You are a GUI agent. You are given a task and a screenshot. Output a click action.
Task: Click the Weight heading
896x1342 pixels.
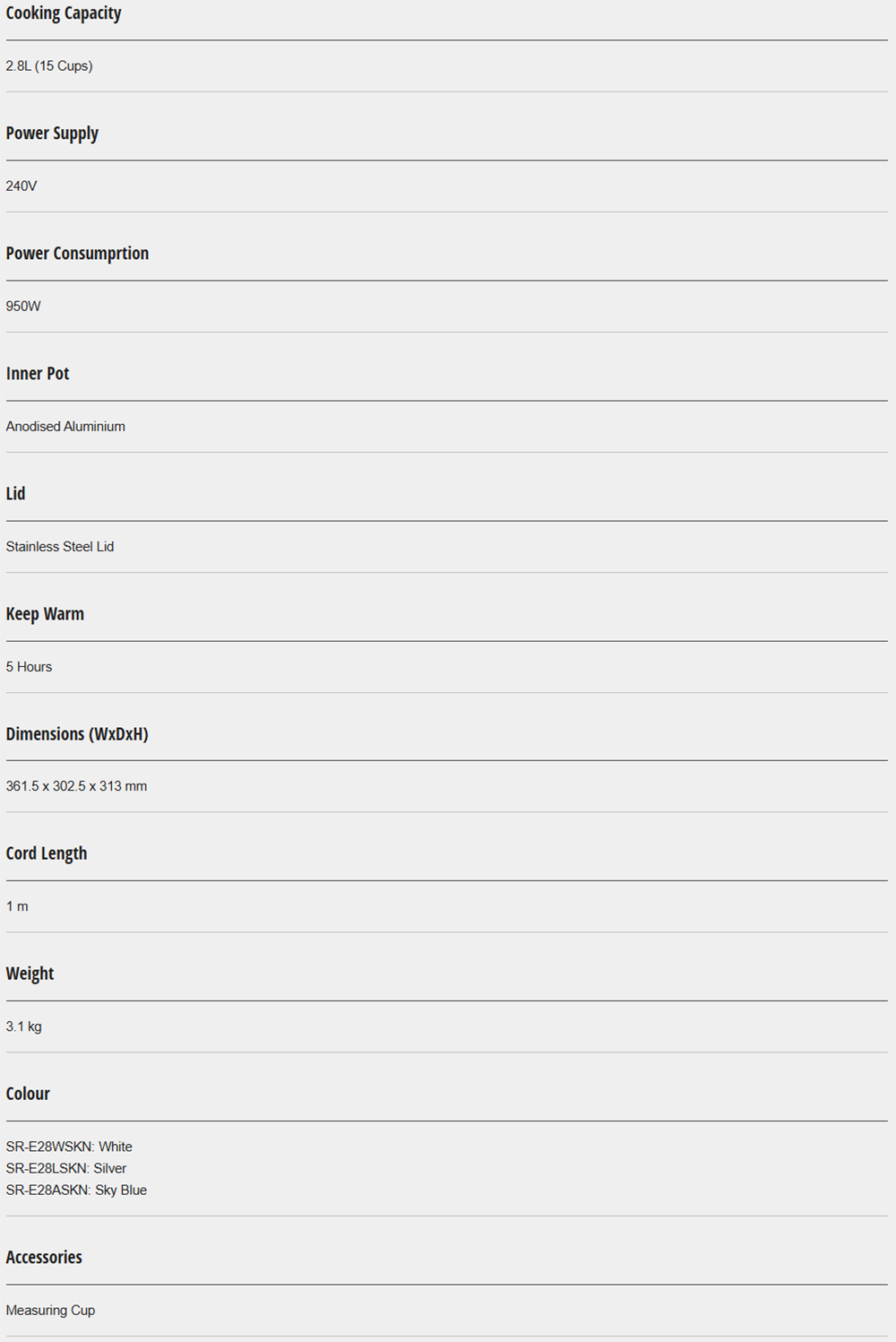tap(30, 974)
